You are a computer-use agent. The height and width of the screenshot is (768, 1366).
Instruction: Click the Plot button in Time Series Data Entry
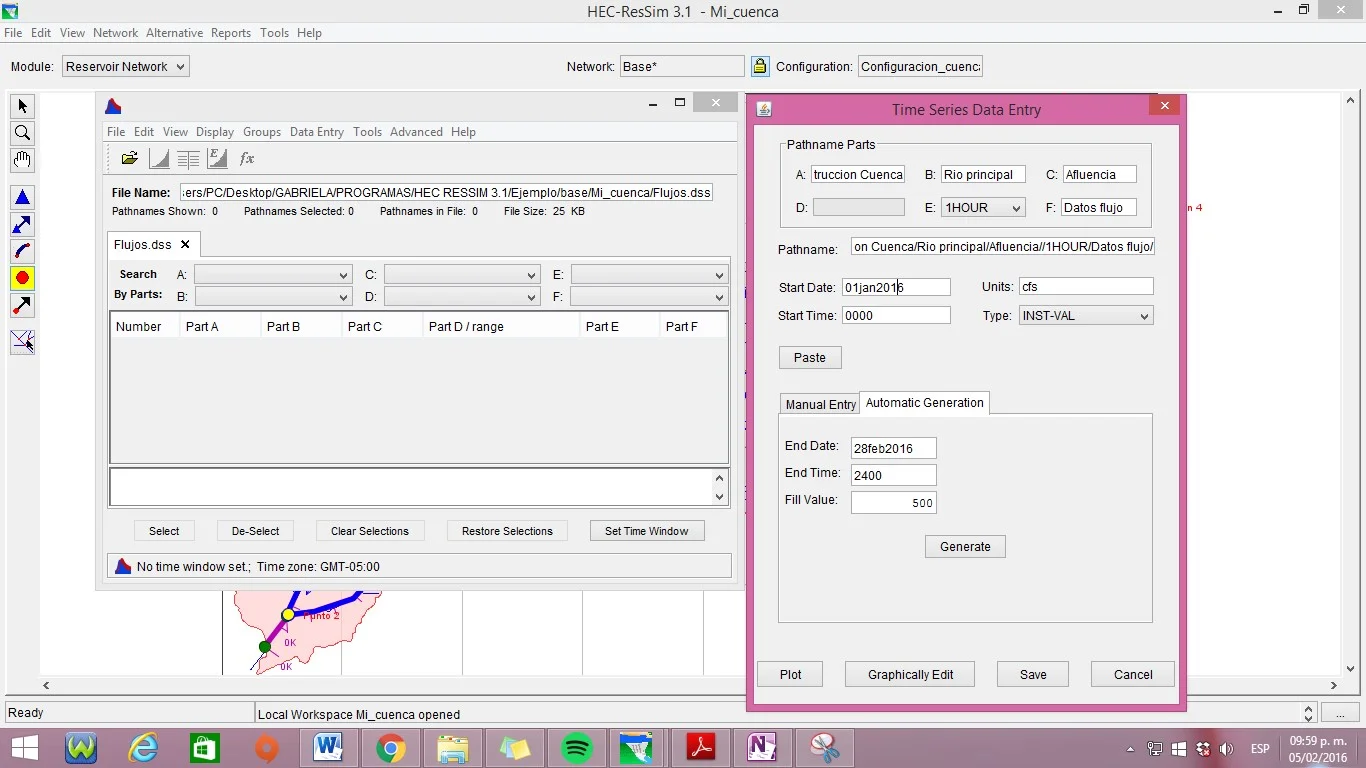point(791,674)
